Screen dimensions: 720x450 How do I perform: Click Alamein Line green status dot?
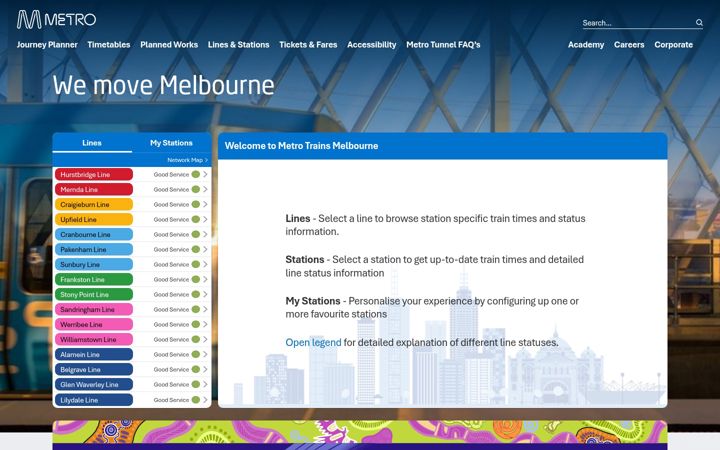click(196, 354)
